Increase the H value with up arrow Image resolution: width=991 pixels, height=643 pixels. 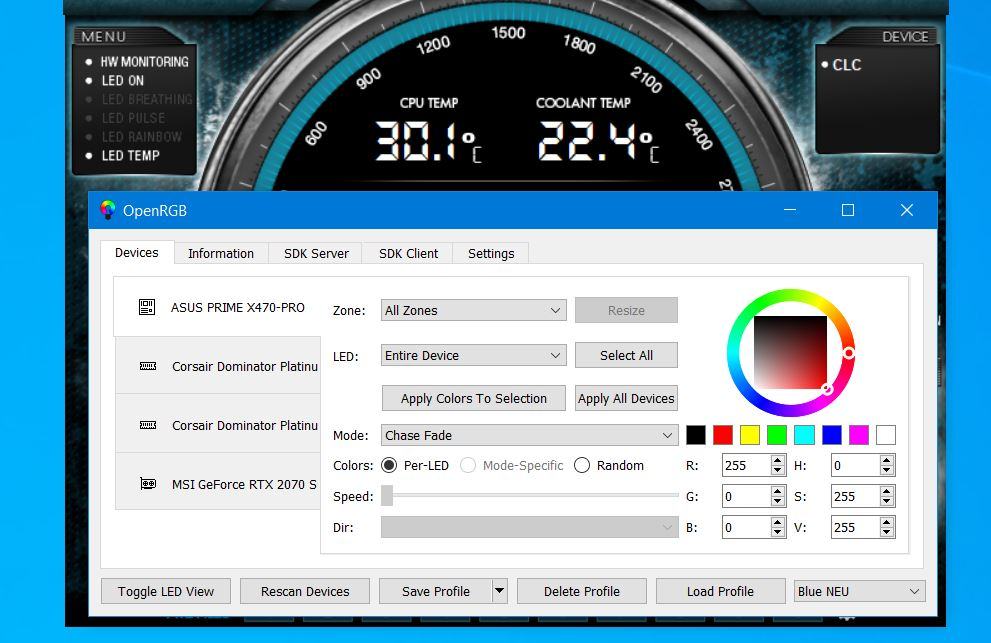(x=887, y=460)
